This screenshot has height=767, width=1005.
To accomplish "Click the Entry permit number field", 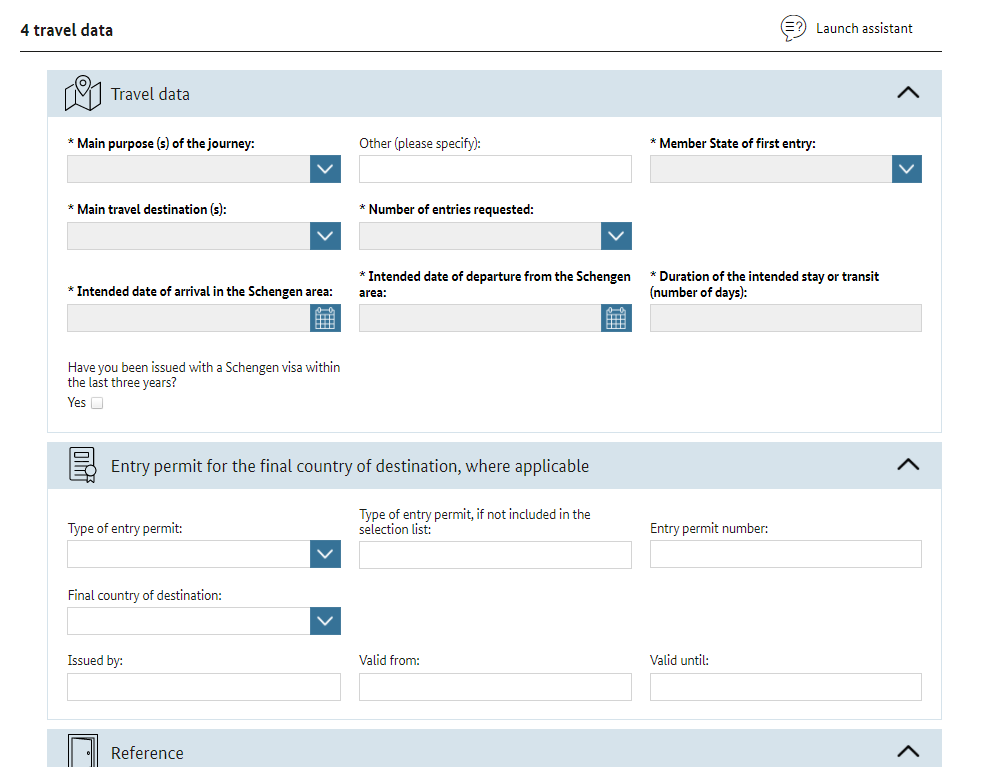I will click(786, 554).
